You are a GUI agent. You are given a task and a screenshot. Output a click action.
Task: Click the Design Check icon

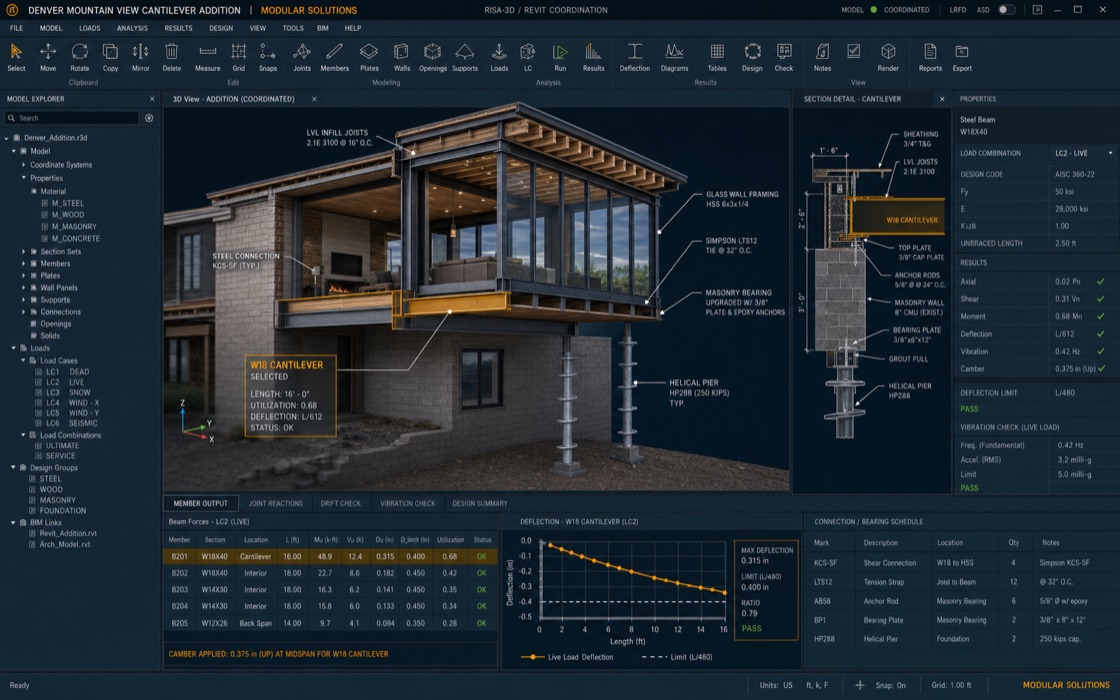tap(784, 57)
